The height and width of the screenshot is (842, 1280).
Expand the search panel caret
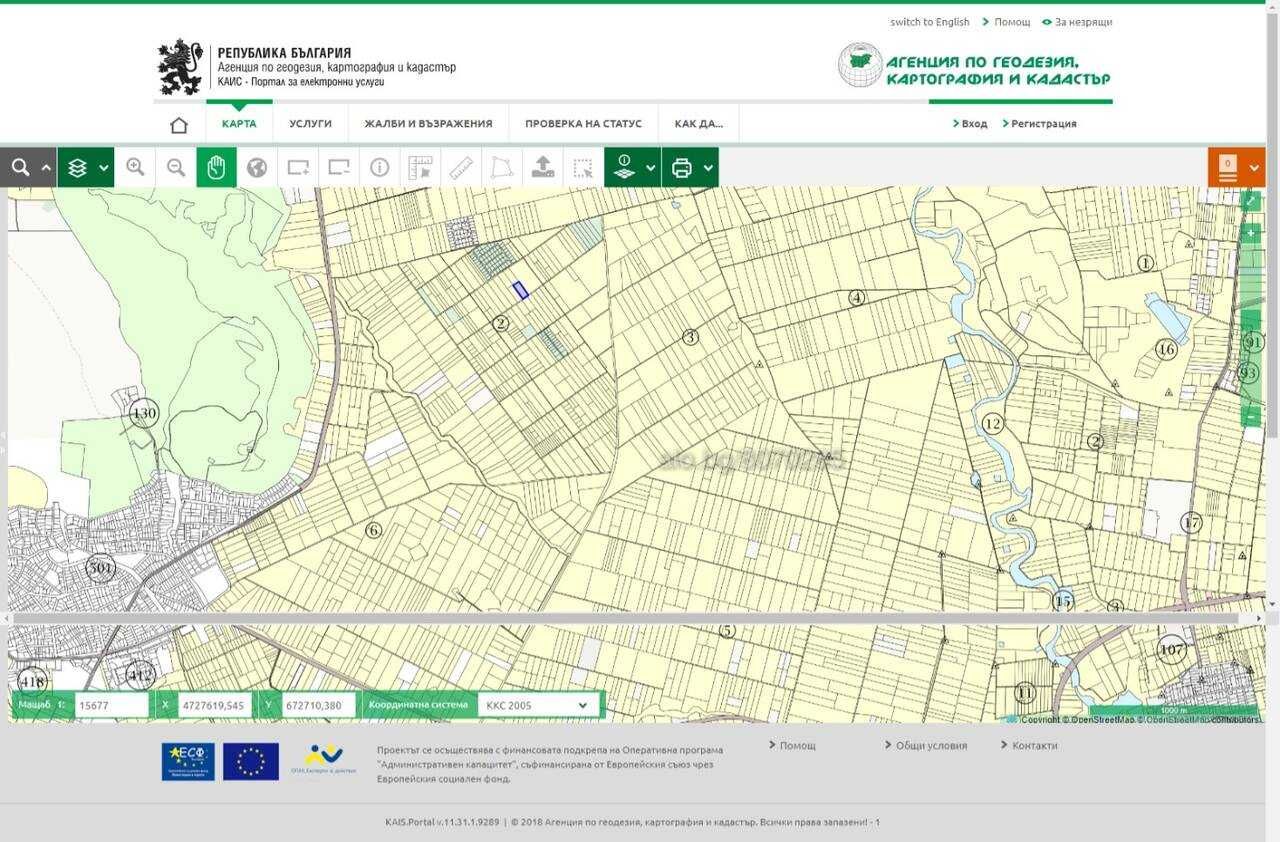(46, 168)
